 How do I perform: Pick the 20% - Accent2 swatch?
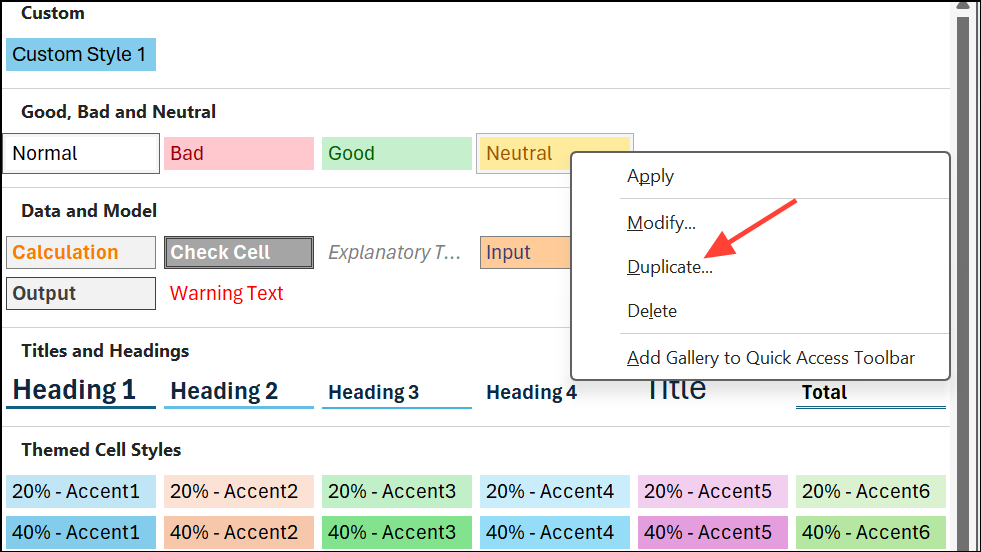click(238, 492)
